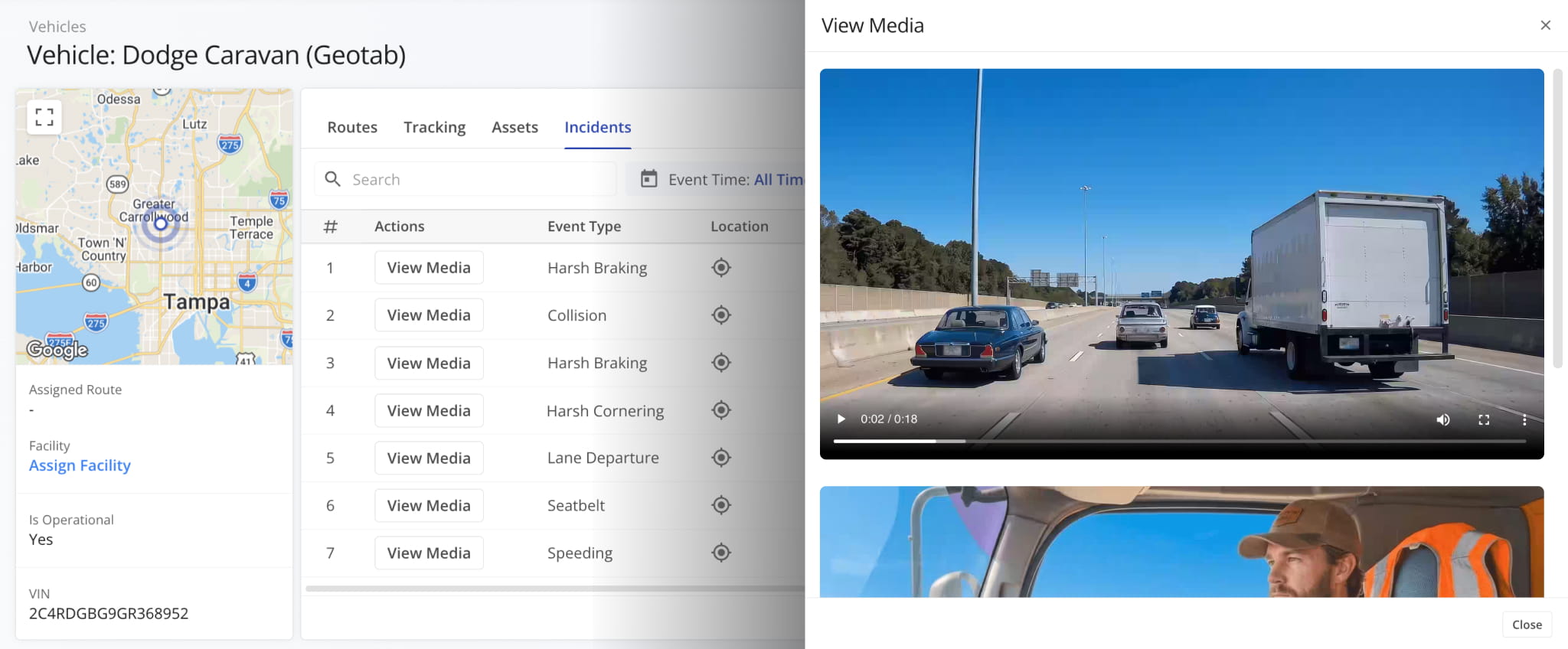Locate Lane Departure incident on map
This screenshot has height=649, width=1568.
click(721, 458)
